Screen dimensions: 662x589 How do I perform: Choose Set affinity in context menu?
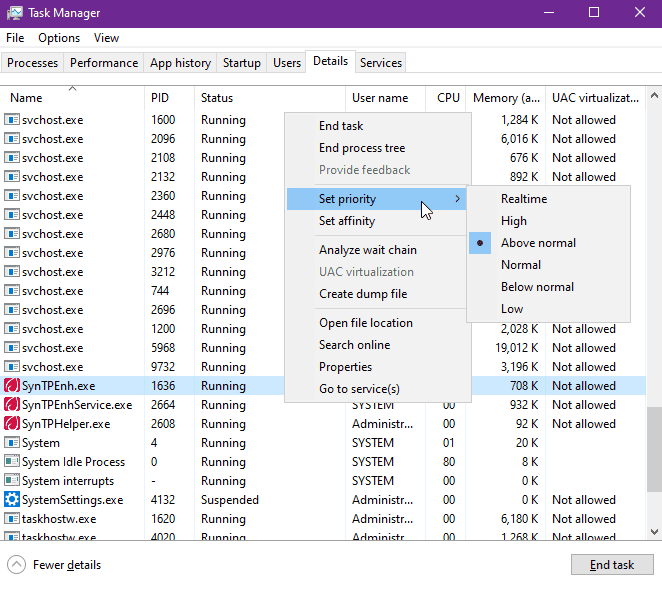(x=378, y=220)
